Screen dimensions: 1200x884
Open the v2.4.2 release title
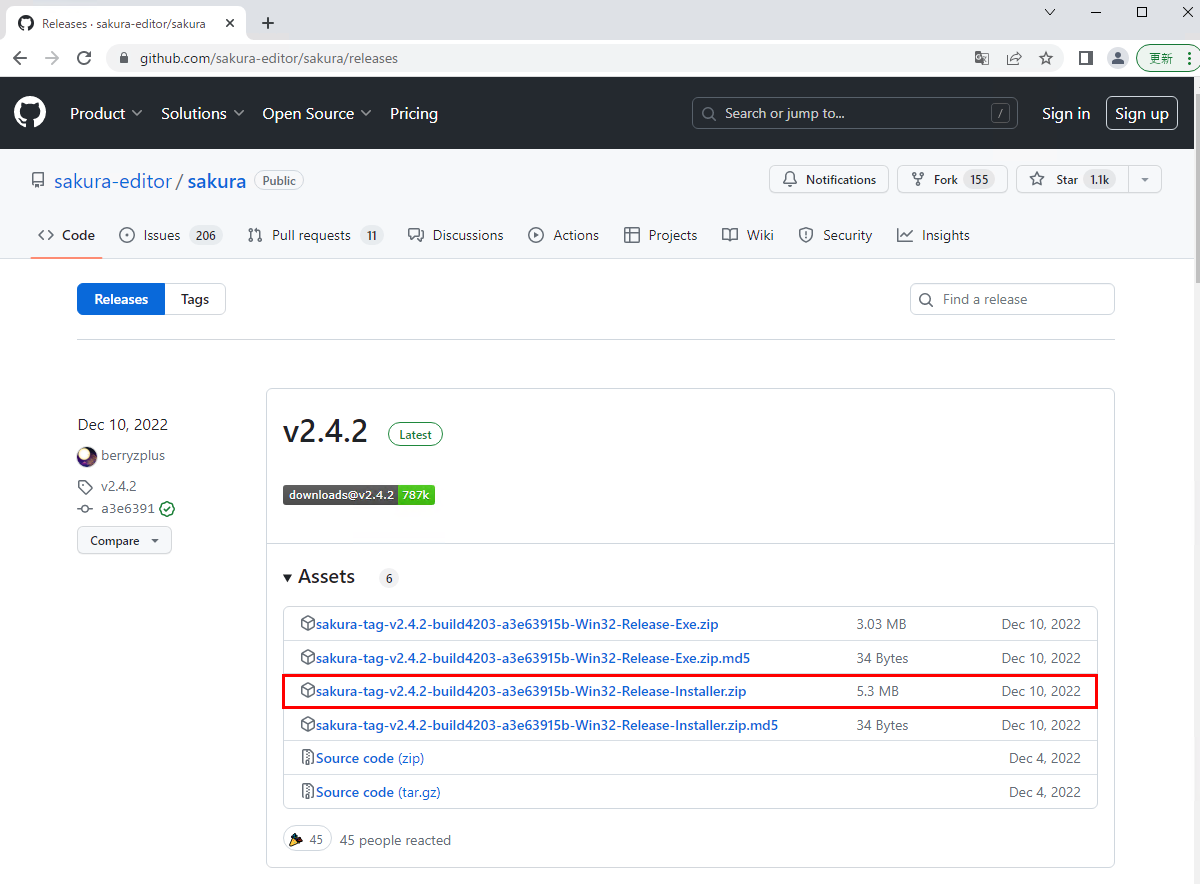(326, 432)
